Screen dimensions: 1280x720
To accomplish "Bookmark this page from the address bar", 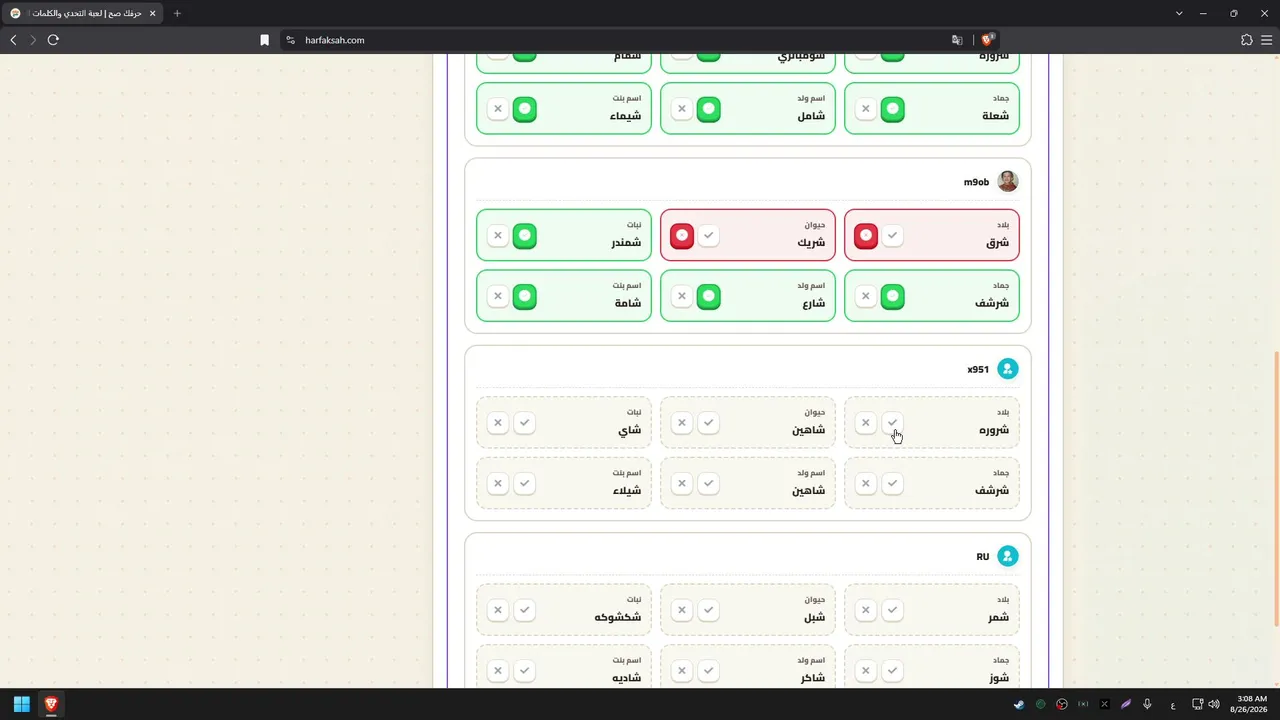I will pyautogui.click(x=264, y=40).
